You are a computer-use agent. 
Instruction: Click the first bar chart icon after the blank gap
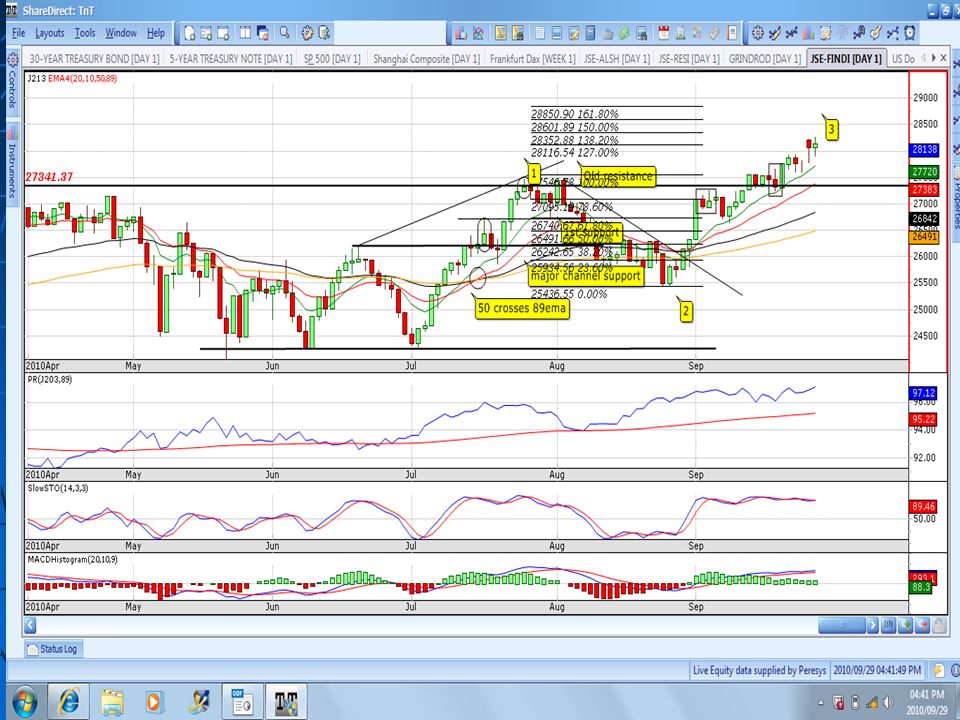461,33
